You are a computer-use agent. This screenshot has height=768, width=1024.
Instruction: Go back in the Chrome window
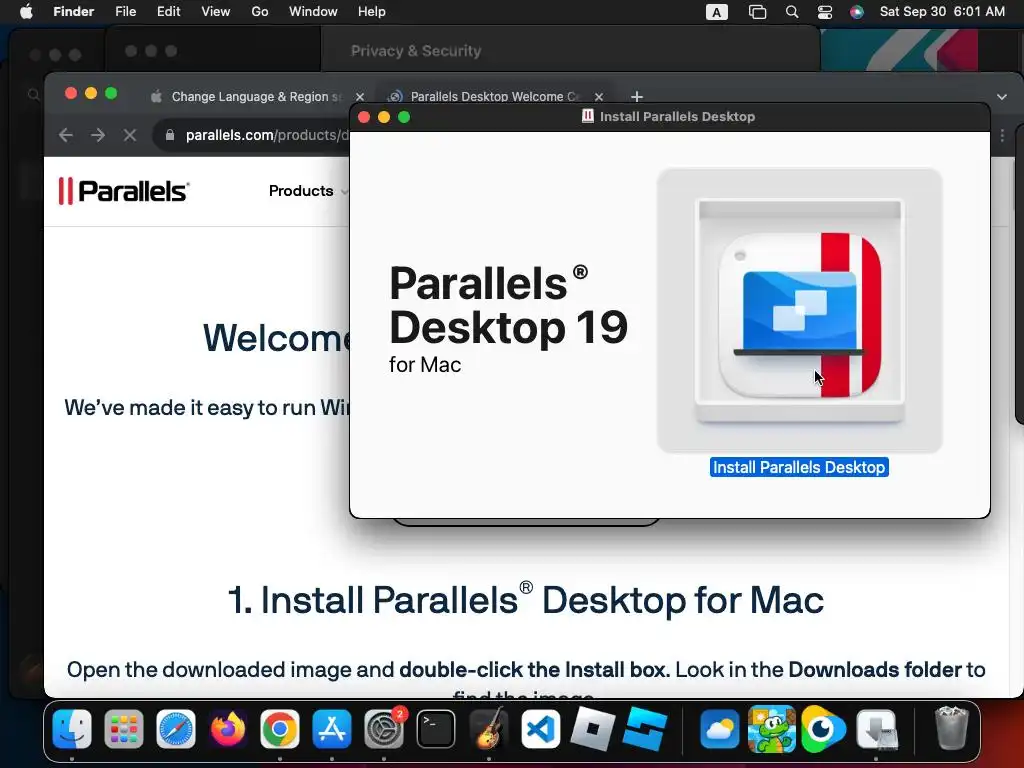65,135
